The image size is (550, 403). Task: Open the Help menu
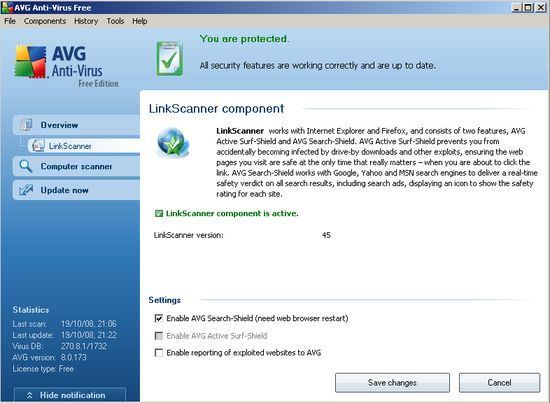[140, 21]
